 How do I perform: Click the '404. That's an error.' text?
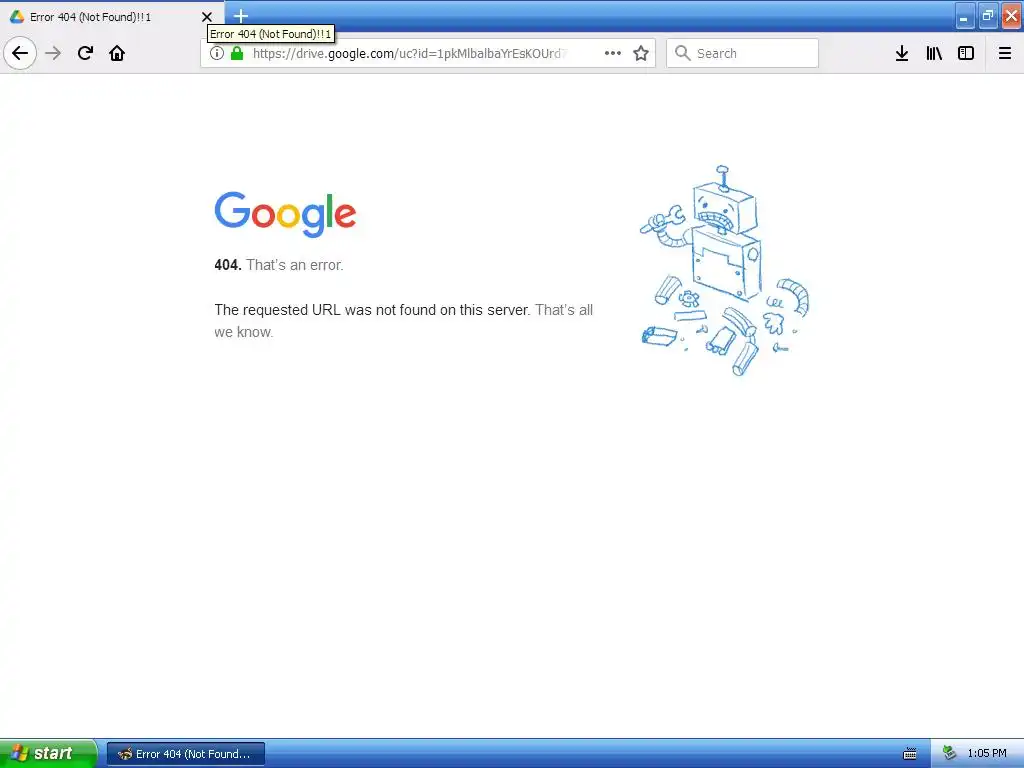click(279, 265)
